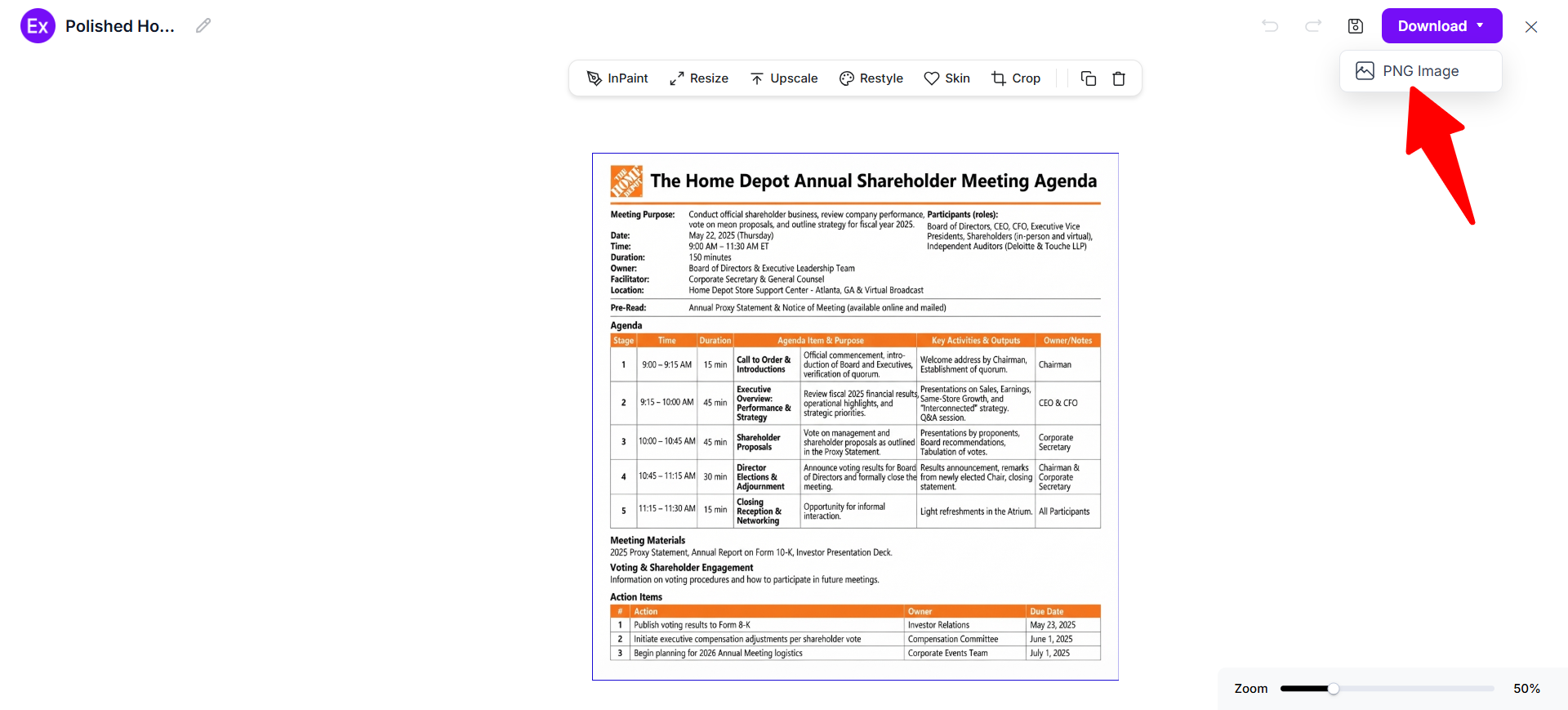Close the editor with the X icon
The height and width of the screenshot is (710, 1568).
coord(1531,27)
